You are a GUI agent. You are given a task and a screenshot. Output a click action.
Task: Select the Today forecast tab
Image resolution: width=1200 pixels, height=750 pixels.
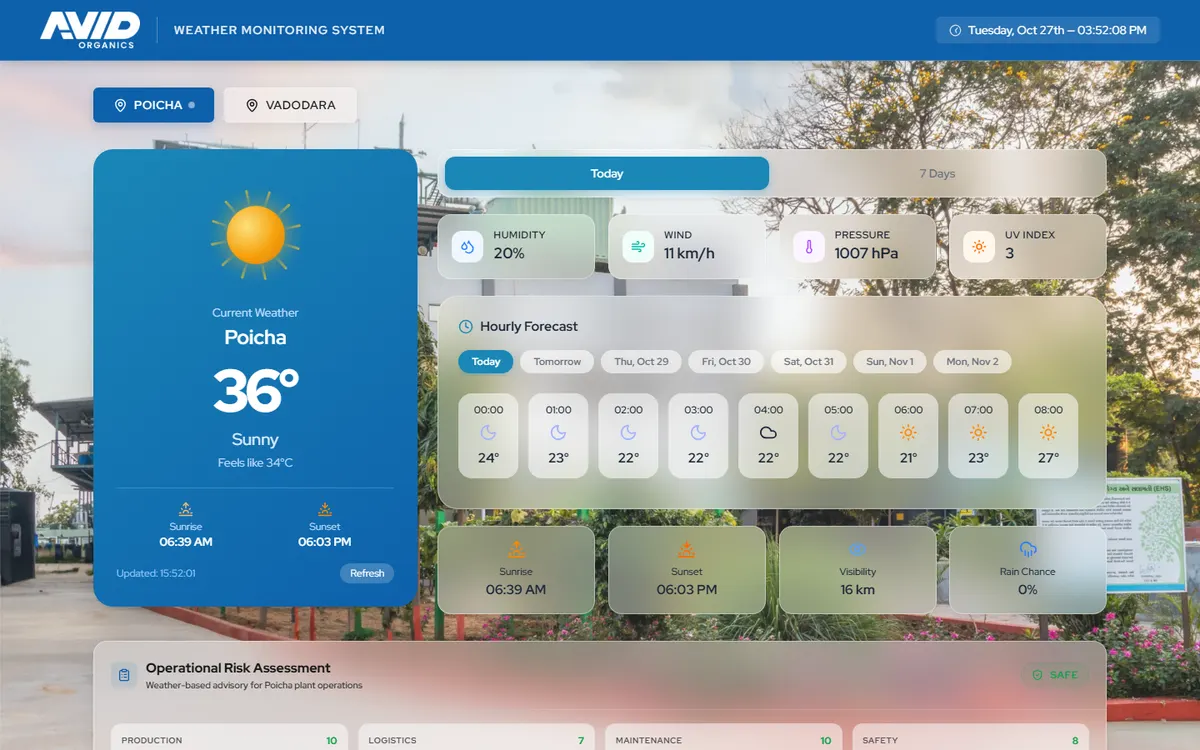(x=607, y=173)
